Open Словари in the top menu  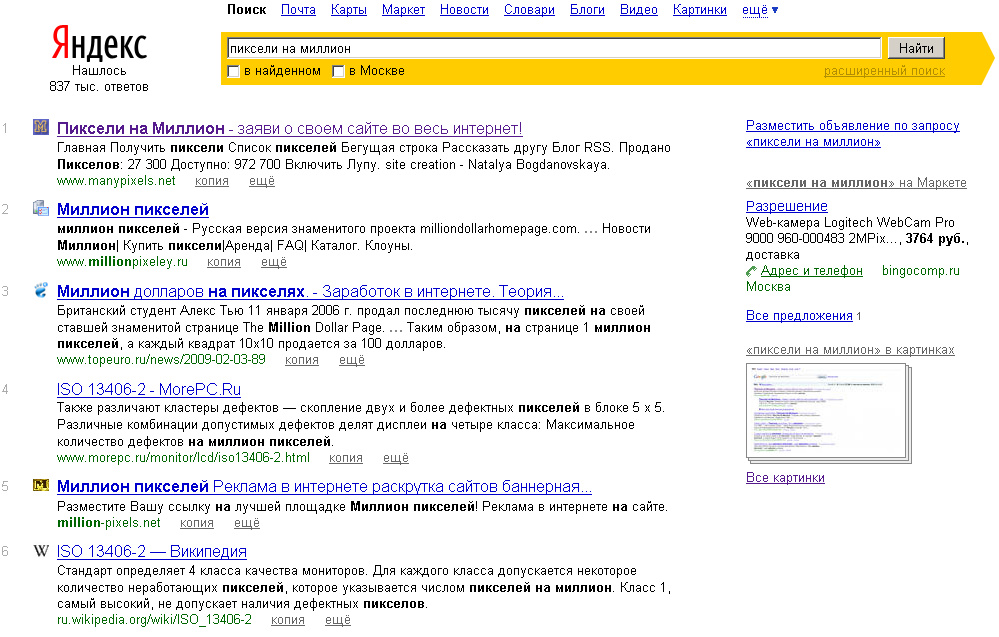coord(529,10)
